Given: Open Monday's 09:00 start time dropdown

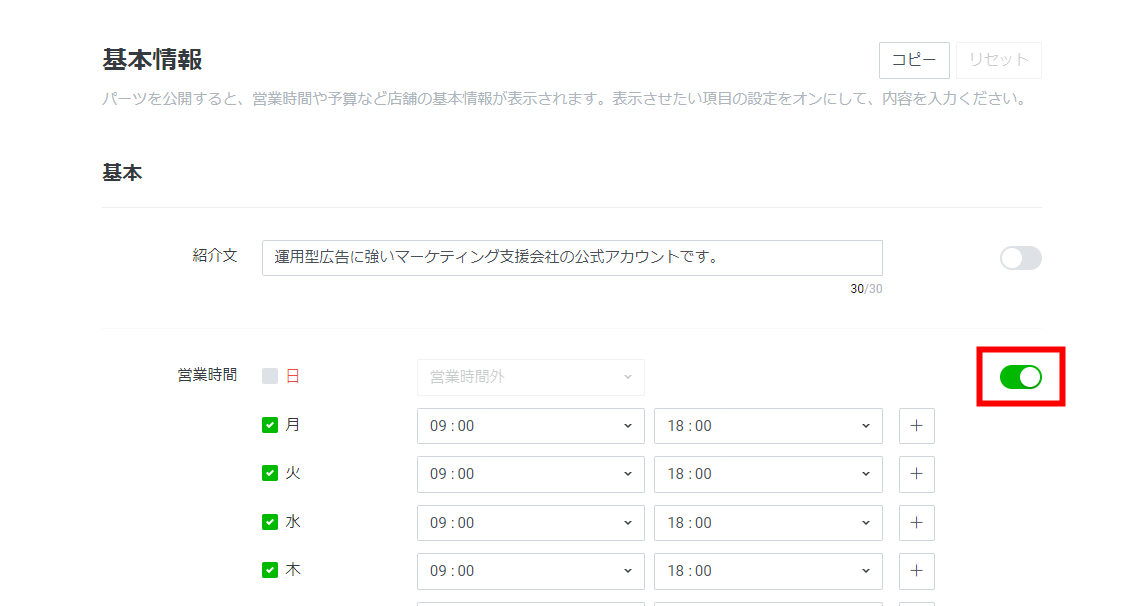Looking at the screenshot, I should (530, 426).
